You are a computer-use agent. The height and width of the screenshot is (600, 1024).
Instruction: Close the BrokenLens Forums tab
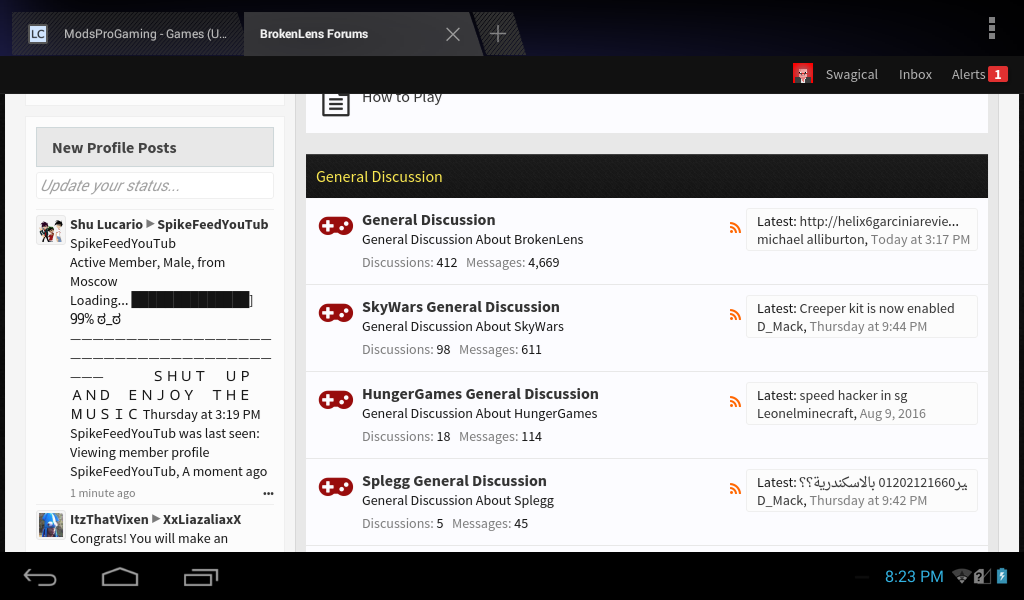(x=453, y=34)
